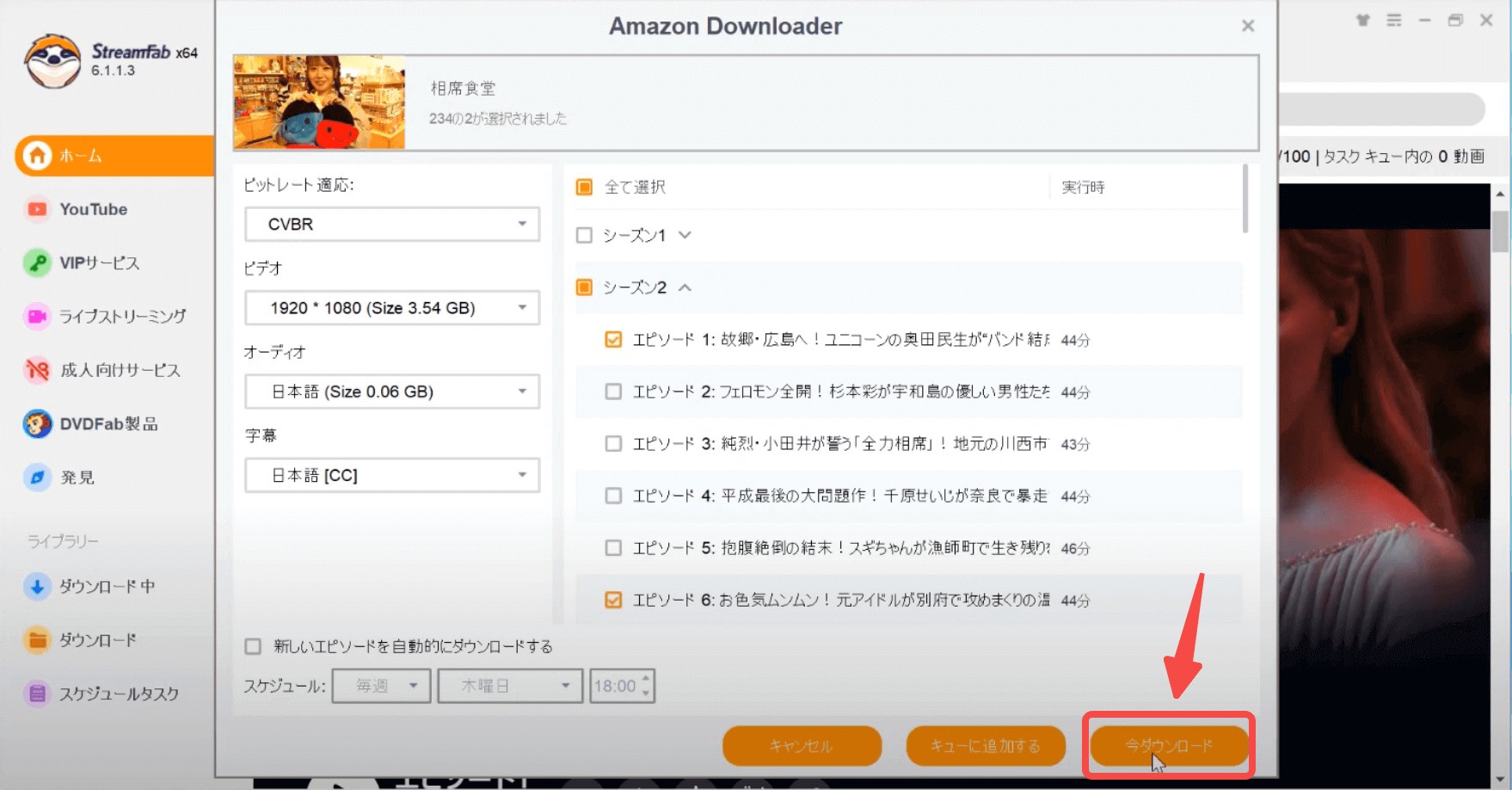This screenshot has height=790, width=1512.
Task: Check the Episode 5 checkbox
Action: tap(613, 548)
